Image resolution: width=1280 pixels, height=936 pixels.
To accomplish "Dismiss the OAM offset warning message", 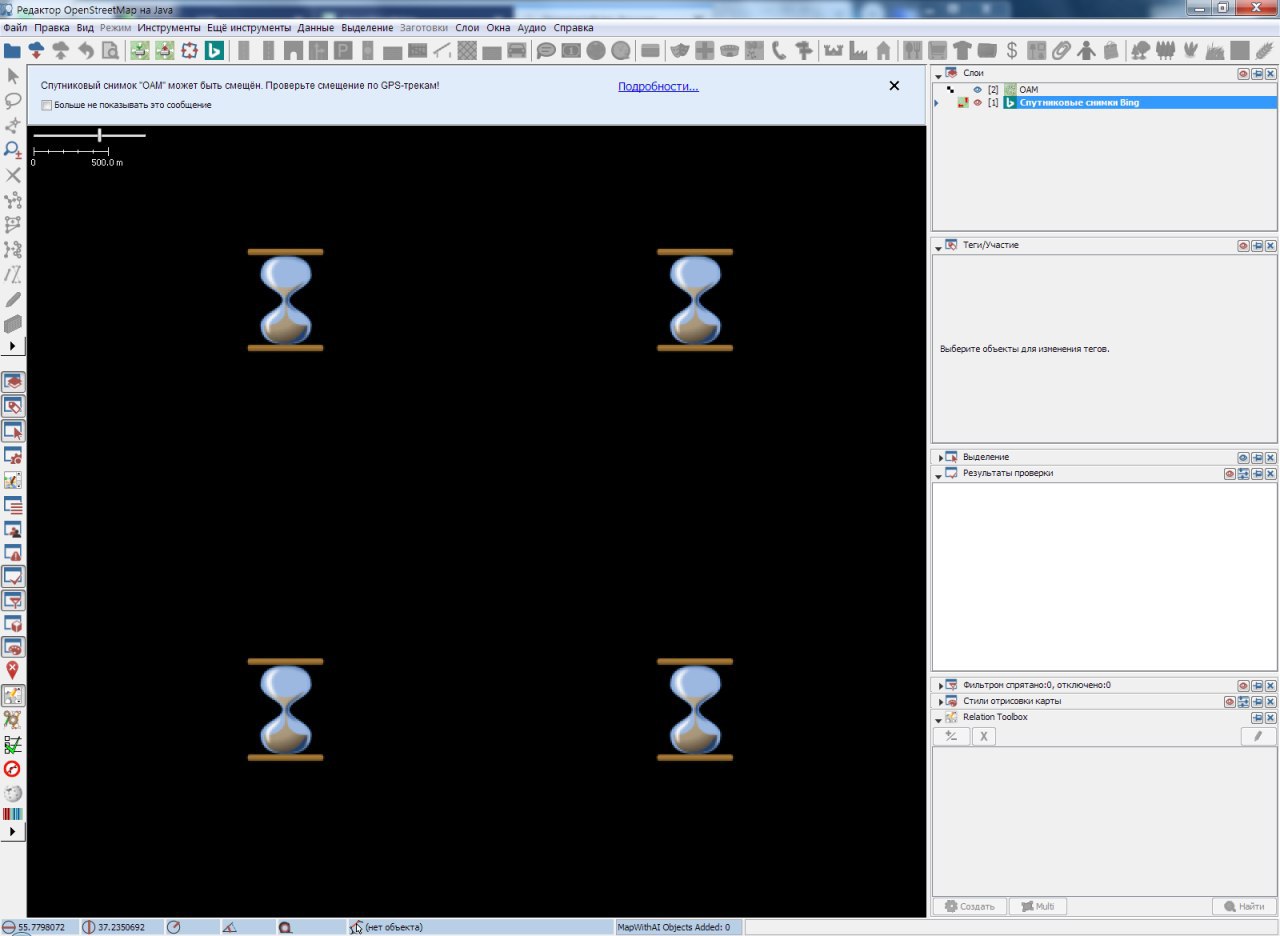I will [894, 86].
